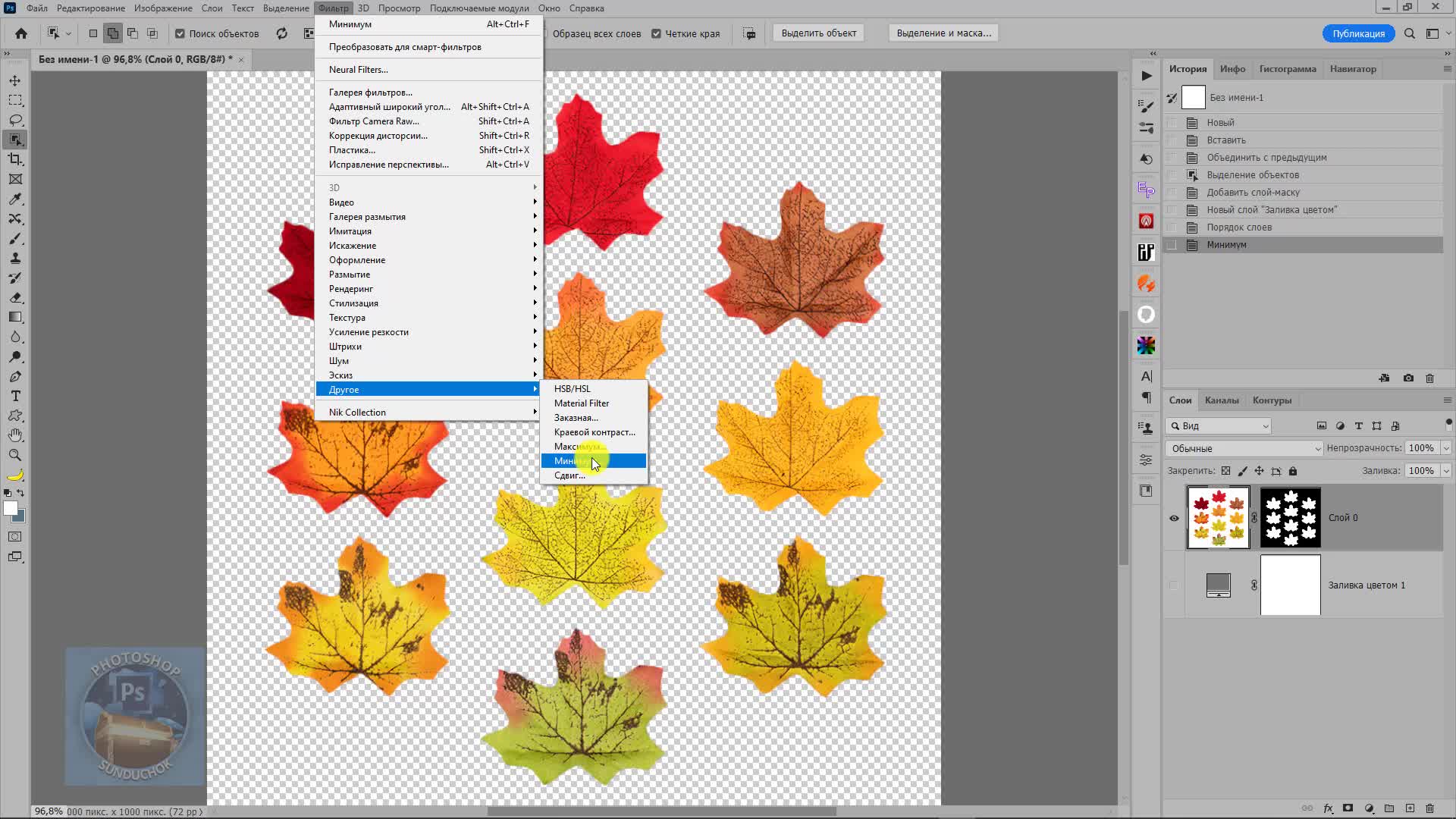Click Слой 0 thumbnail in Layers
The image size is (1456, 819).
[x=1218, y=517]
